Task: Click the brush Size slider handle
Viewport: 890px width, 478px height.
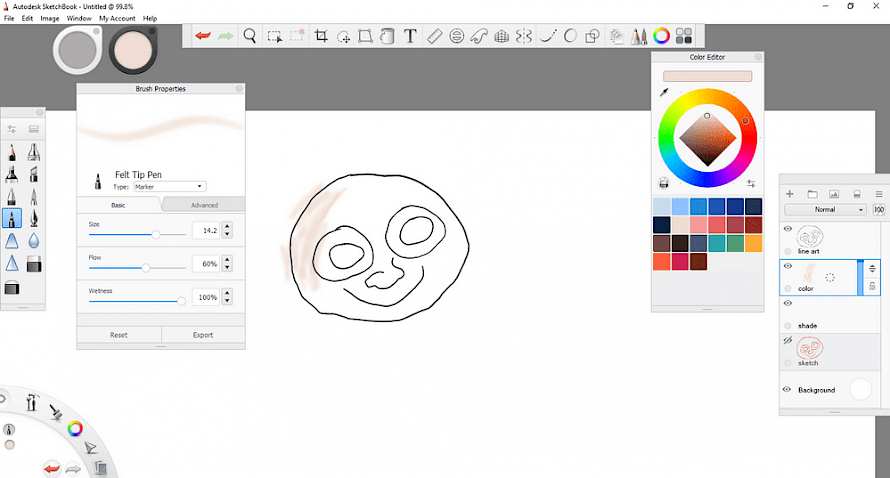Action: [x=156, y=234]
